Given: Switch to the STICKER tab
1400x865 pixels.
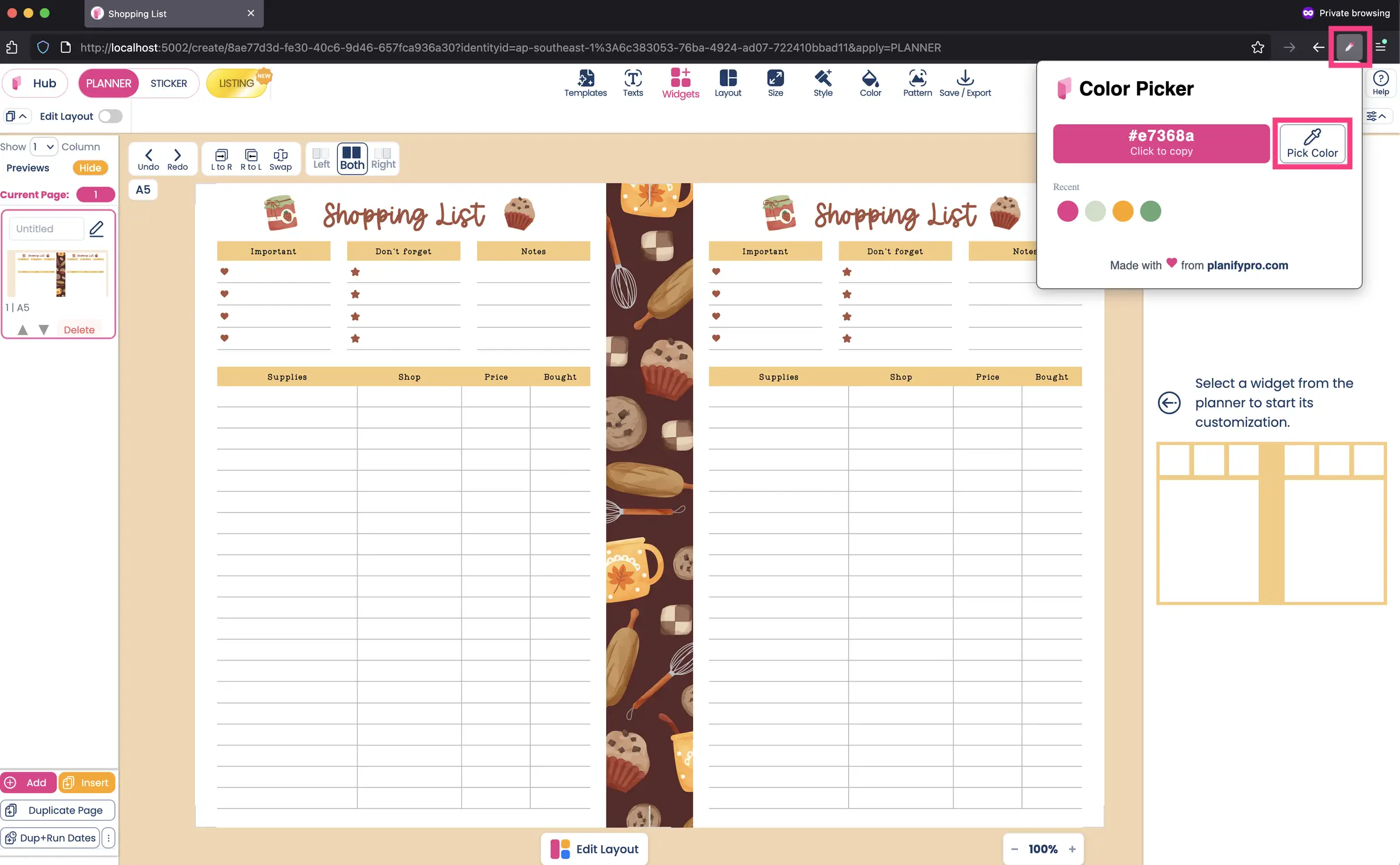Looking at the screenshot, I should click(x=168, y=83).
